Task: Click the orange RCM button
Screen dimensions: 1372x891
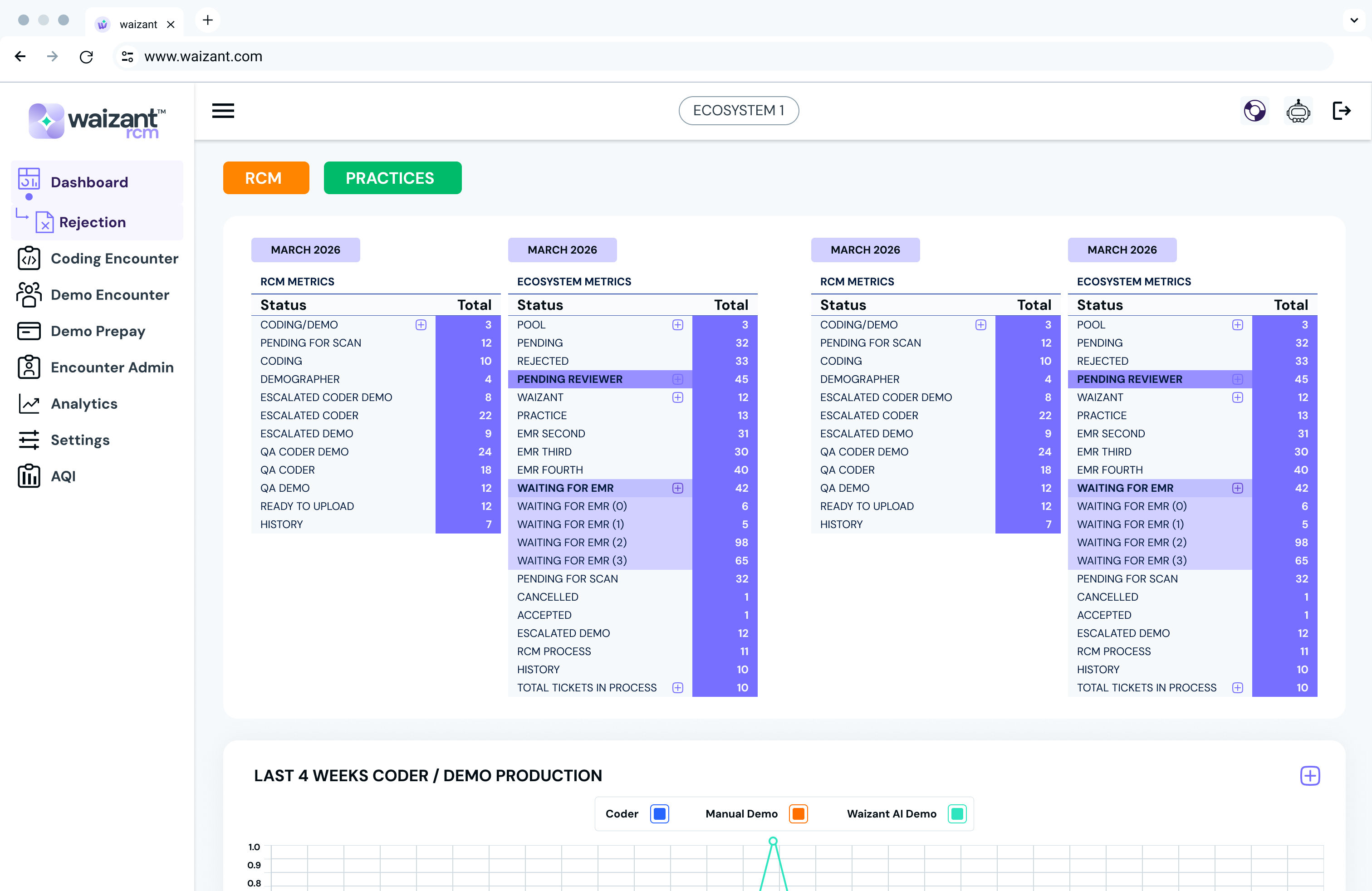Action: click(x=266, y=178)
